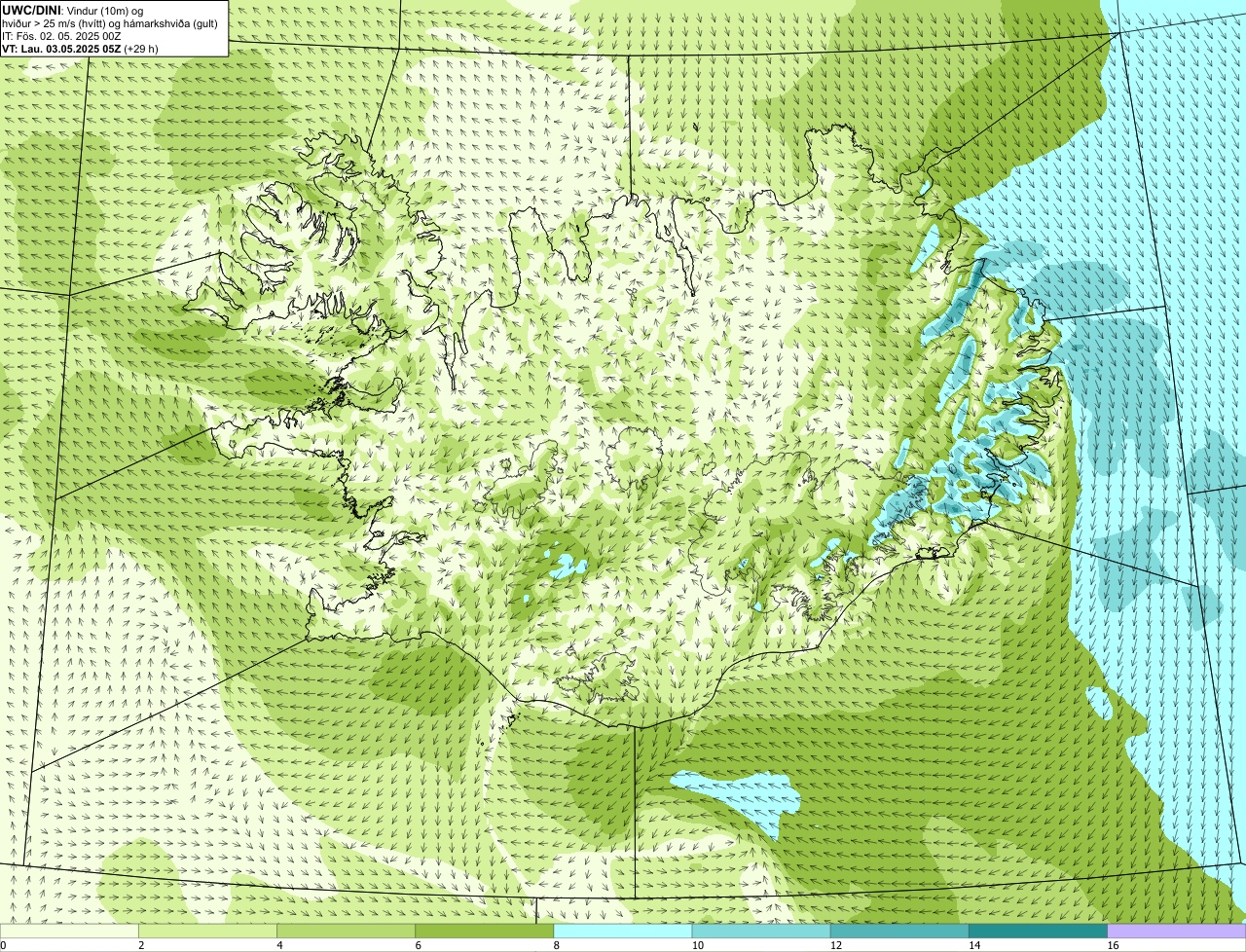Click the scale label '0'
The image size is (1246, 952).
[3, 945]
